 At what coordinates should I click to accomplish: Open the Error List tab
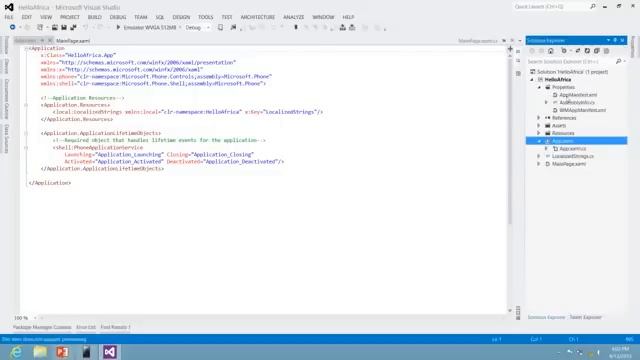point(86,327)
